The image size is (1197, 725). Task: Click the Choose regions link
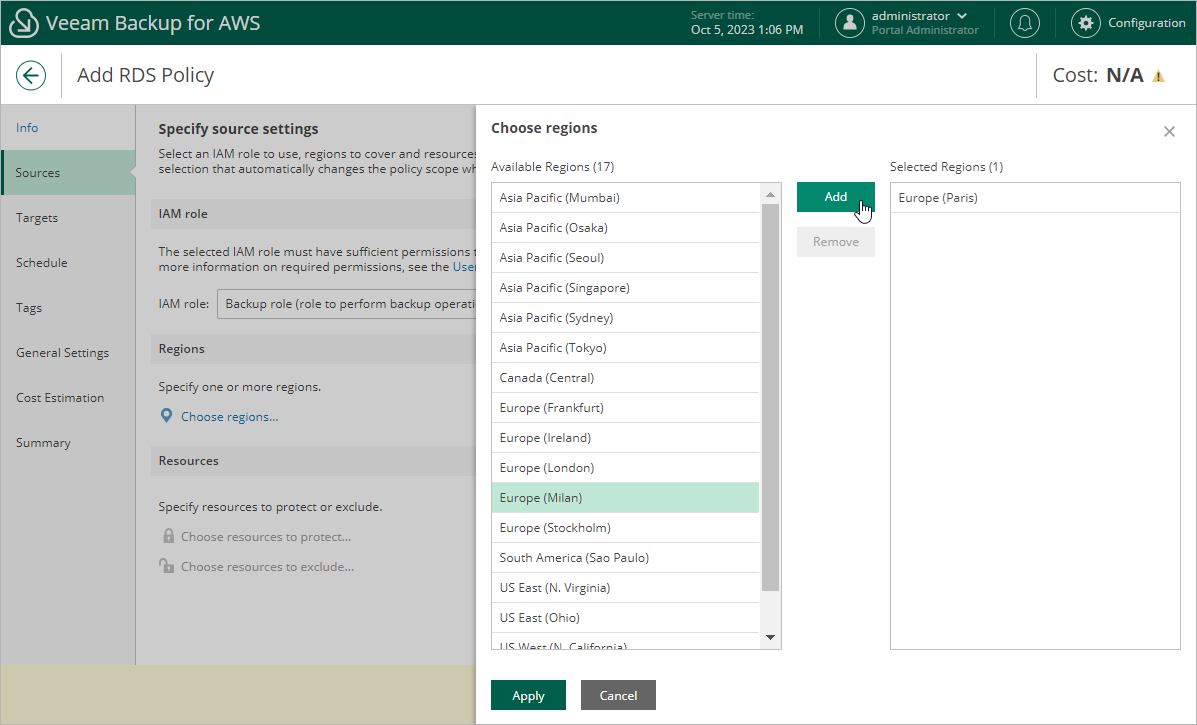click(229, 417)
